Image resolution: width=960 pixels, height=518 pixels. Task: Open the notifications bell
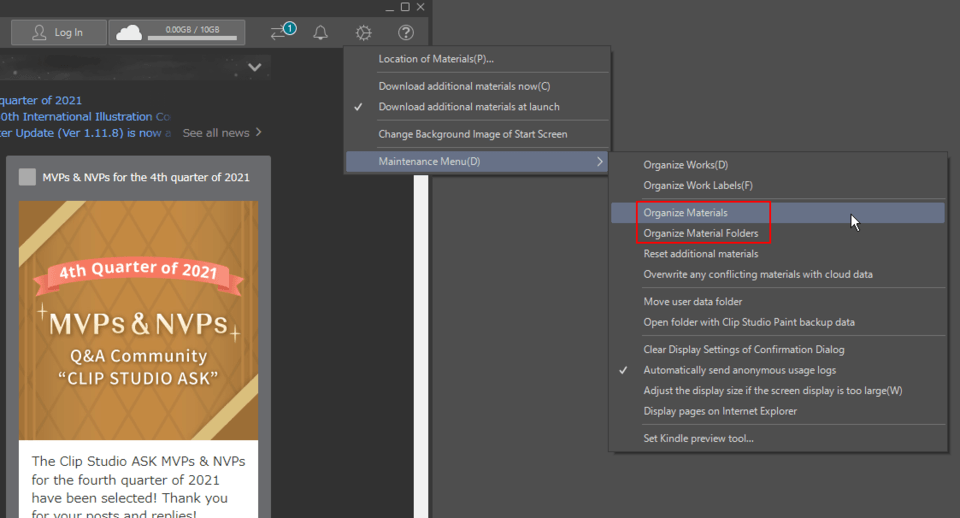point(320,32)
